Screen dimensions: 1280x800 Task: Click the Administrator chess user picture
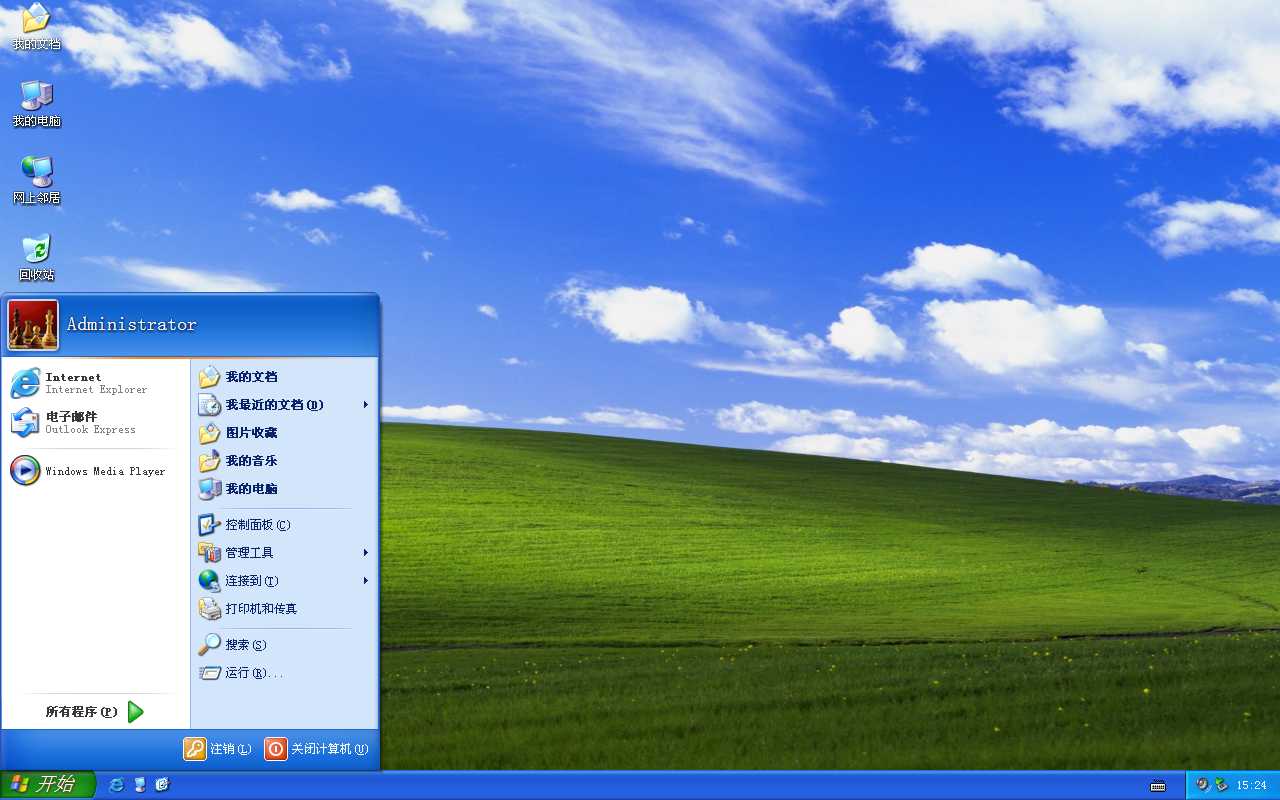[x=33, y=325]
